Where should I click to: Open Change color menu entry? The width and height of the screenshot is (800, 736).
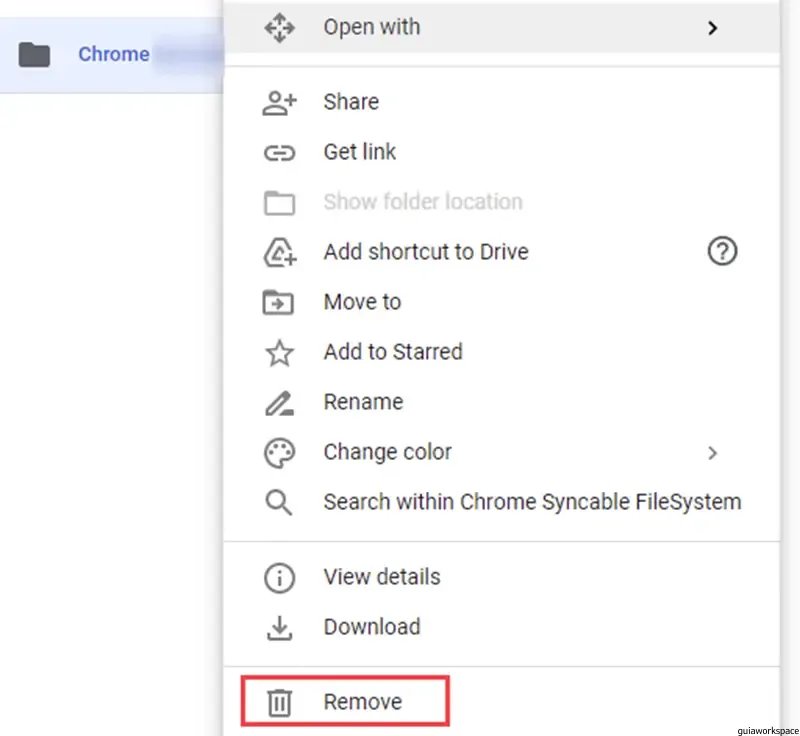click(502, 452)
